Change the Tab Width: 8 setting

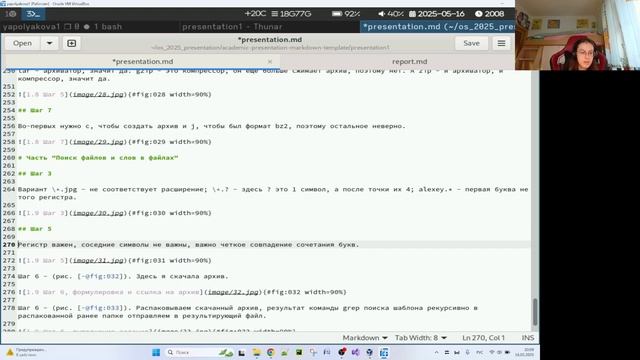420,338
